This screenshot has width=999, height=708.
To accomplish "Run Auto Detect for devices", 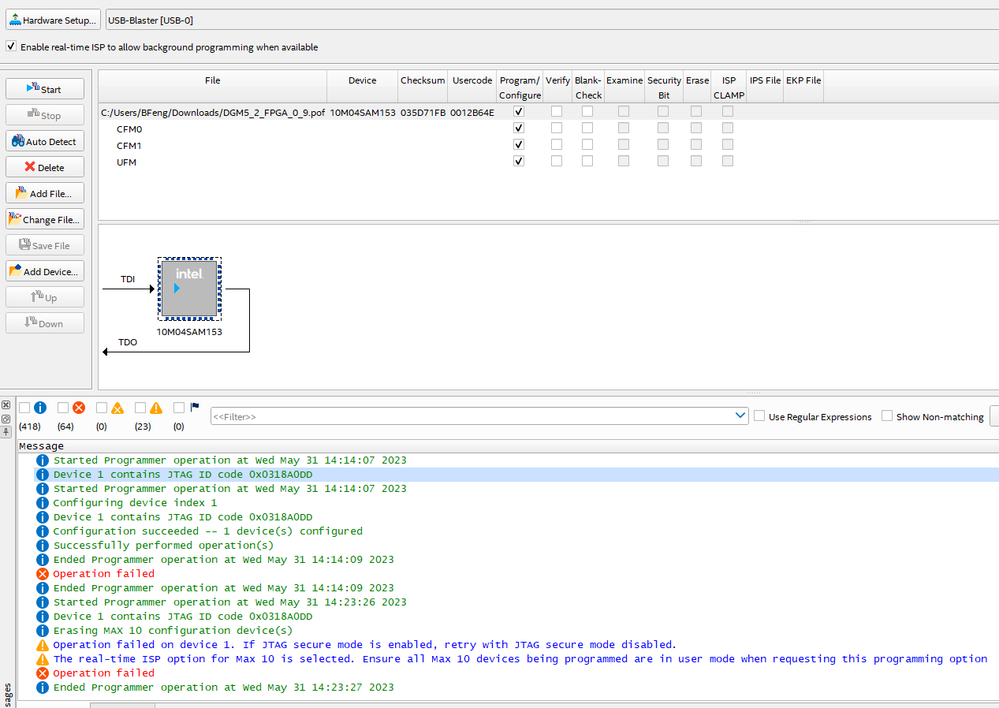I will tap(44, 142).
